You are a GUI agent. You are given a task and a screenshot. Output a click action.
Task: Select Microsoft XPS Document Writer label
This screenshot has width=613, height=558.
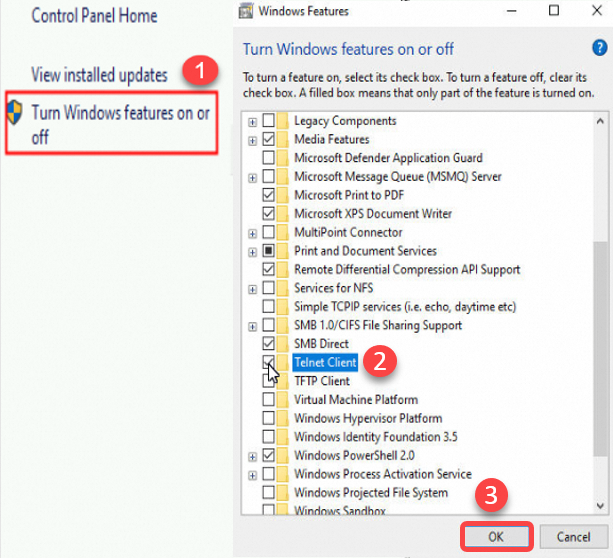pos(373,214)
